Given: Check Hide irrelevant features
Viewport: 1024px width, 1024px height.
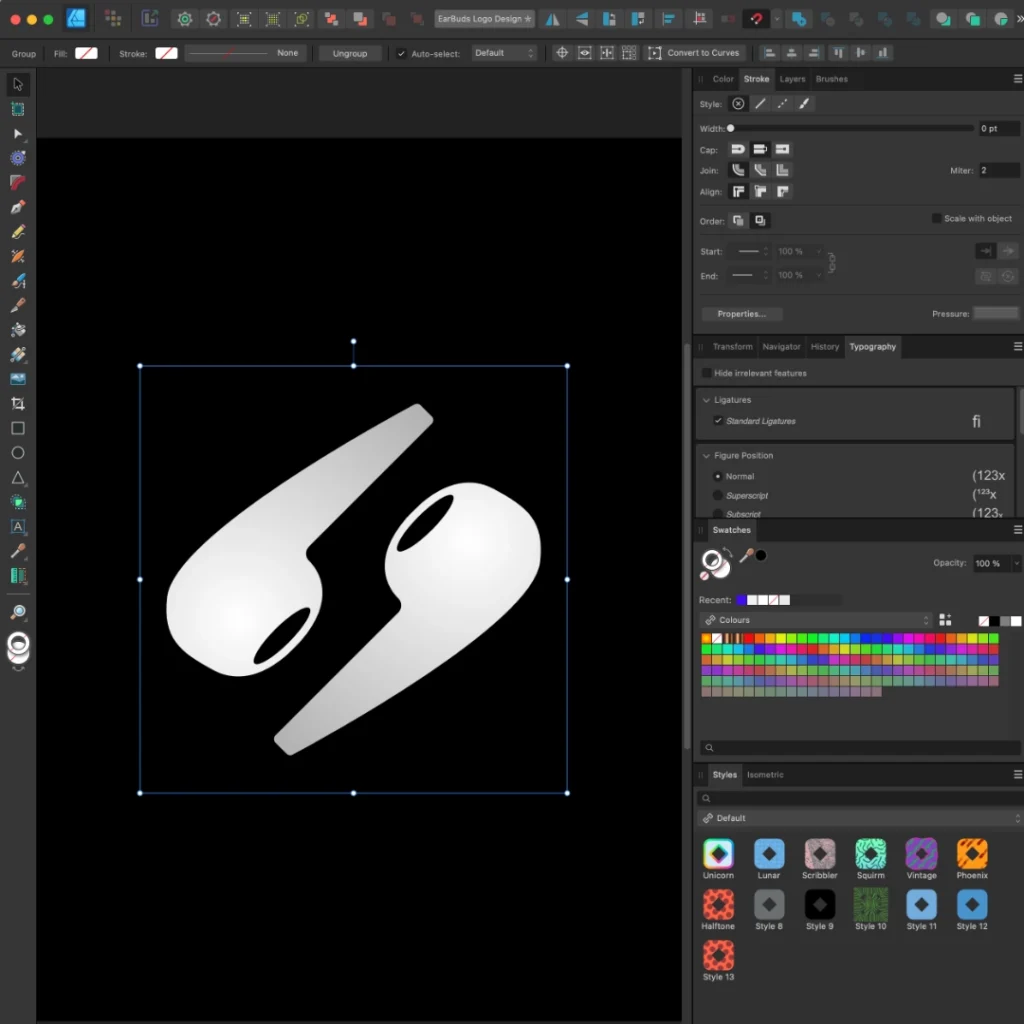Looking at the screenshot, I should coord(706,373).
